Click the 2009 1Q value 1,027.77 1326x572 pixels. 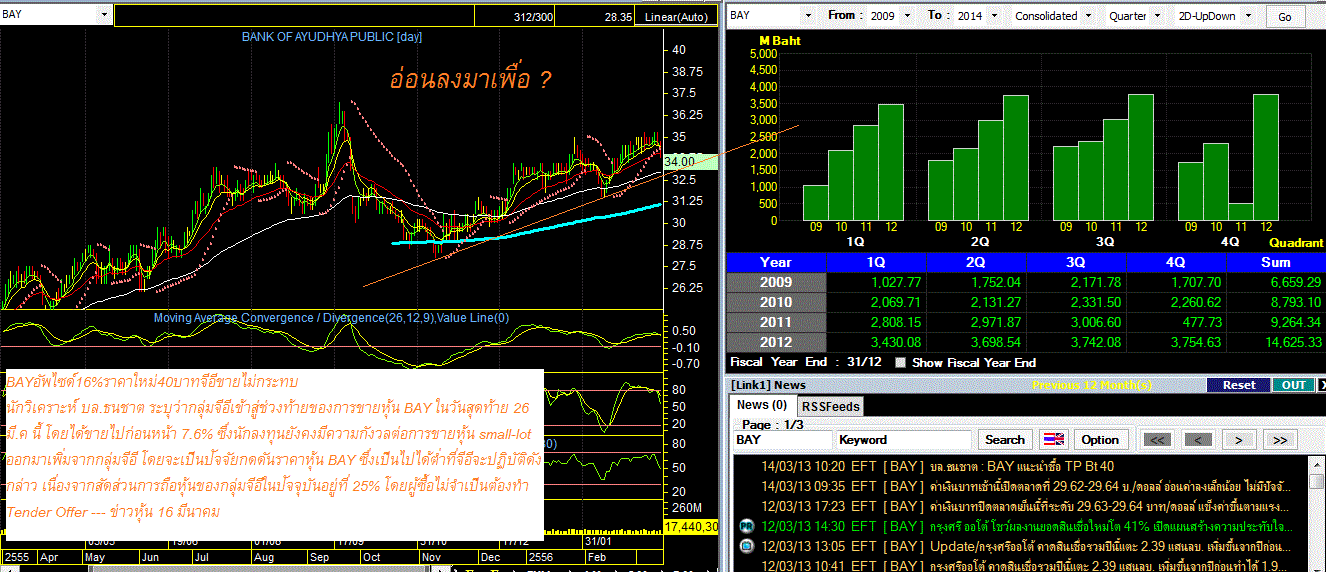[x=897, y=282]
